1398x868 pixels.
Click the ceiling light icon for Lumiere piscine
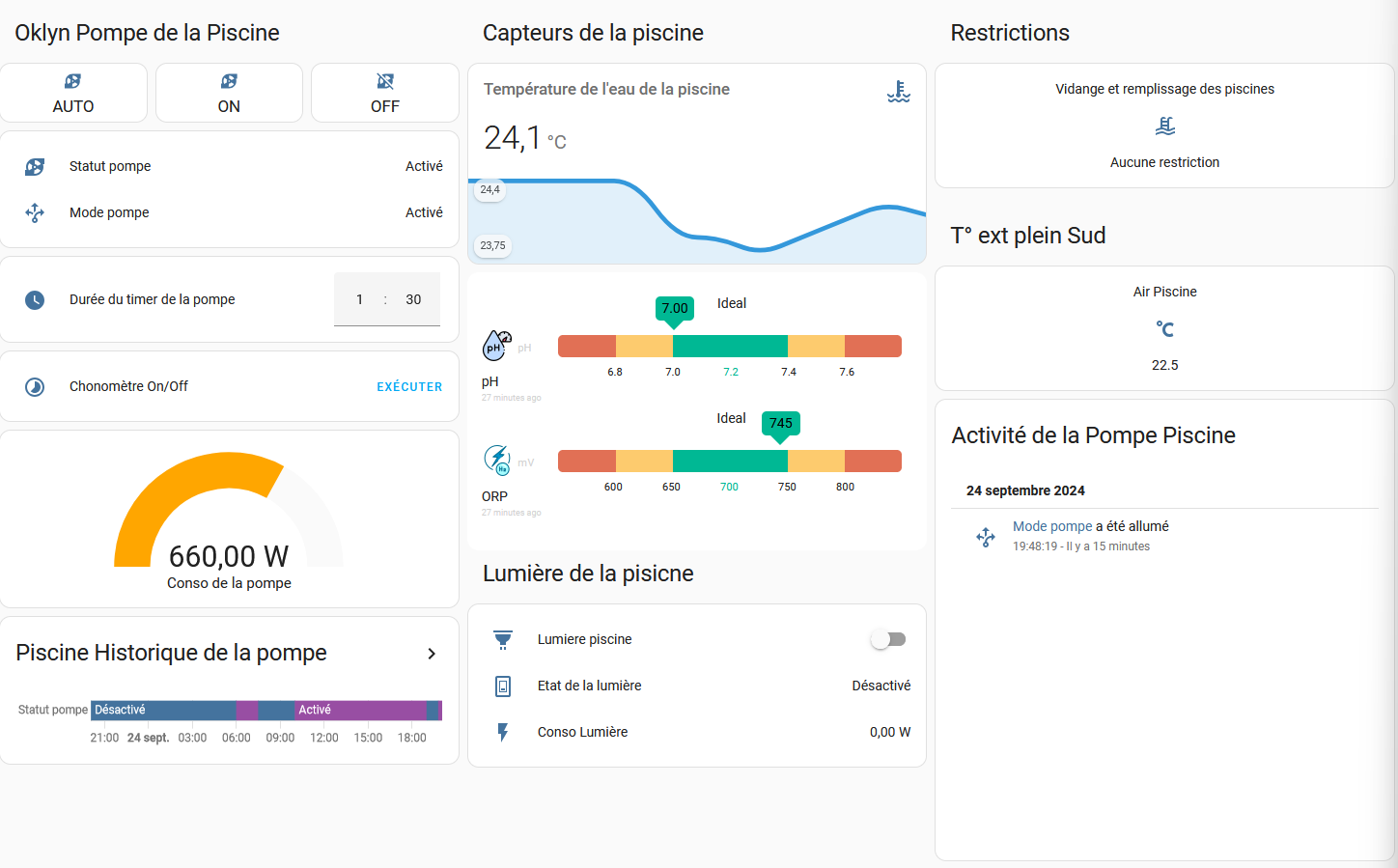point(503,639)
